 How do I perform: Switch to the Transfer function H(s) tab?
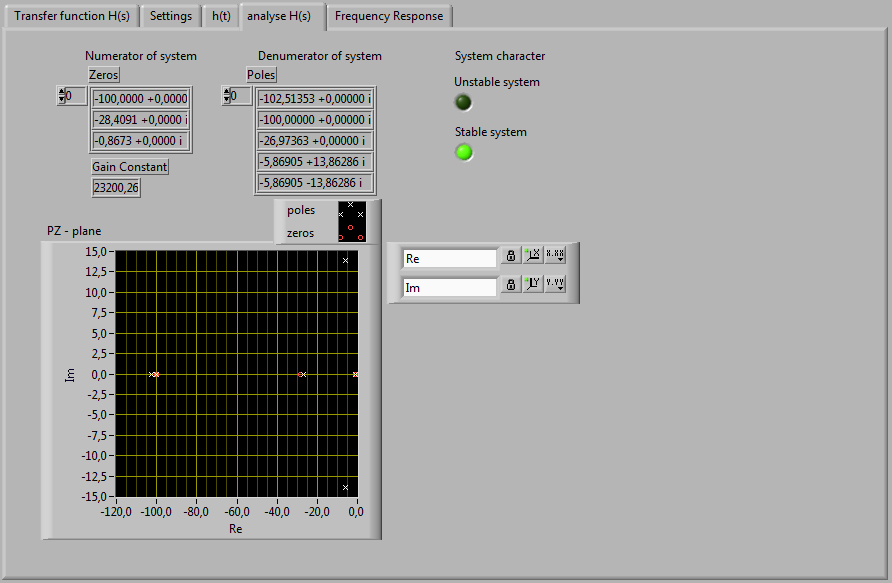72,16
